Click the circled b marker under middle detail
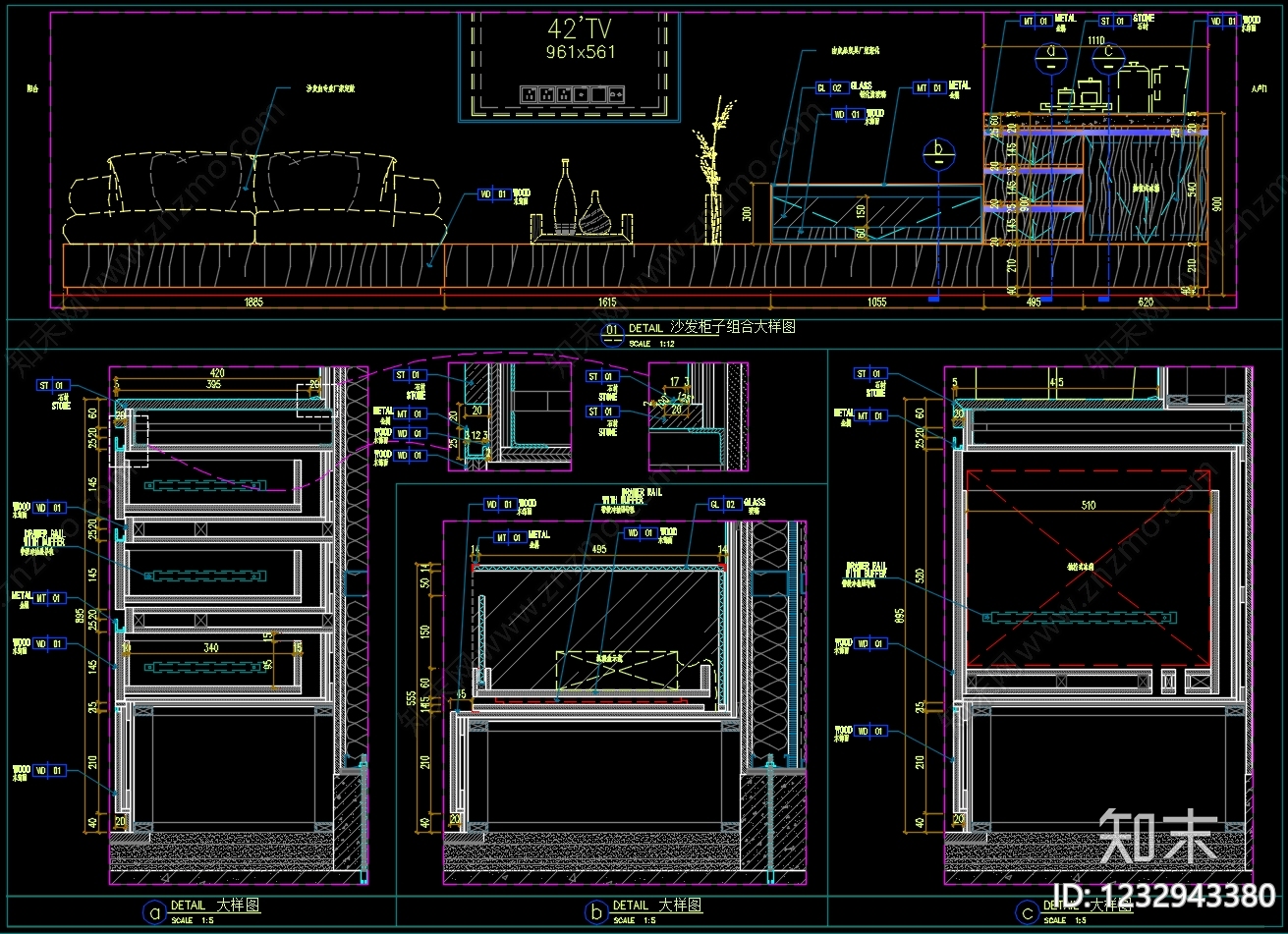 pyautogui.click(x=595, y=912)
